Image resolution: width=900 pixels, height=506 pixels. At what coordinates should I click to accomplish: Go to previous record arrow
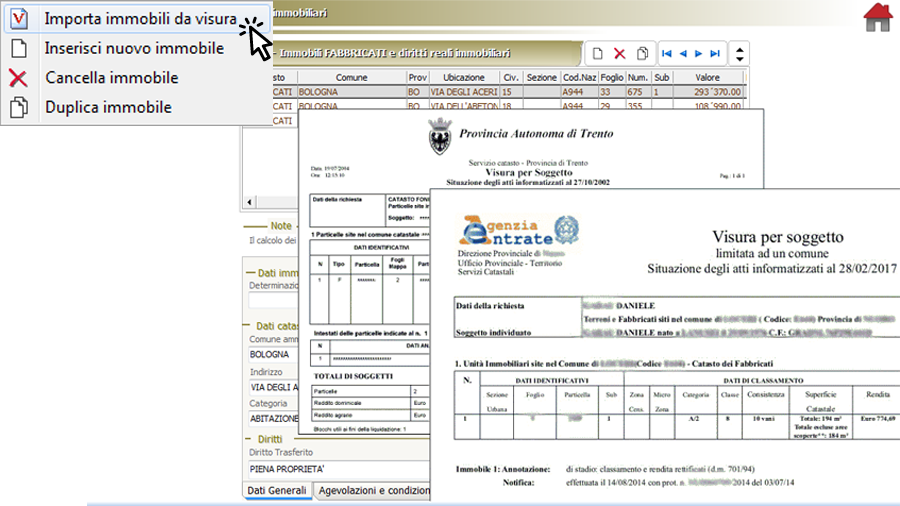point(683,53)
